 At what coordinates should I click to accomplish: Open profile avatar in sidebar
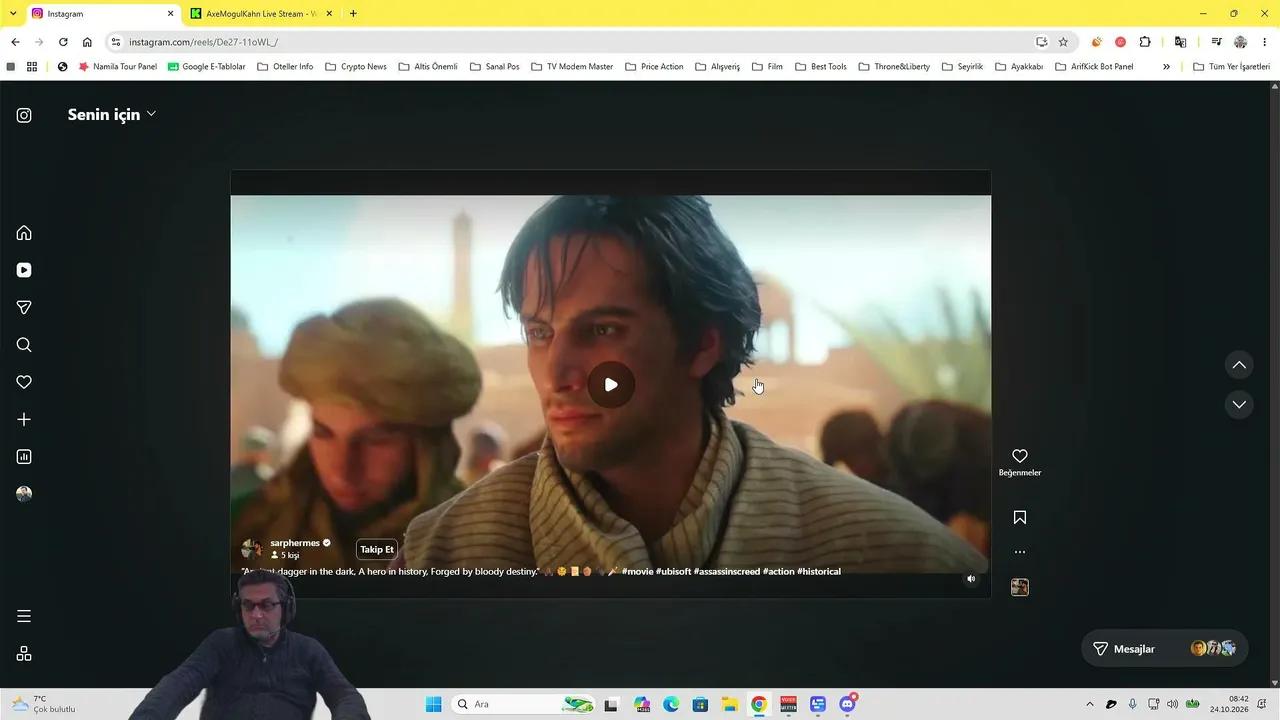[24, 494]
